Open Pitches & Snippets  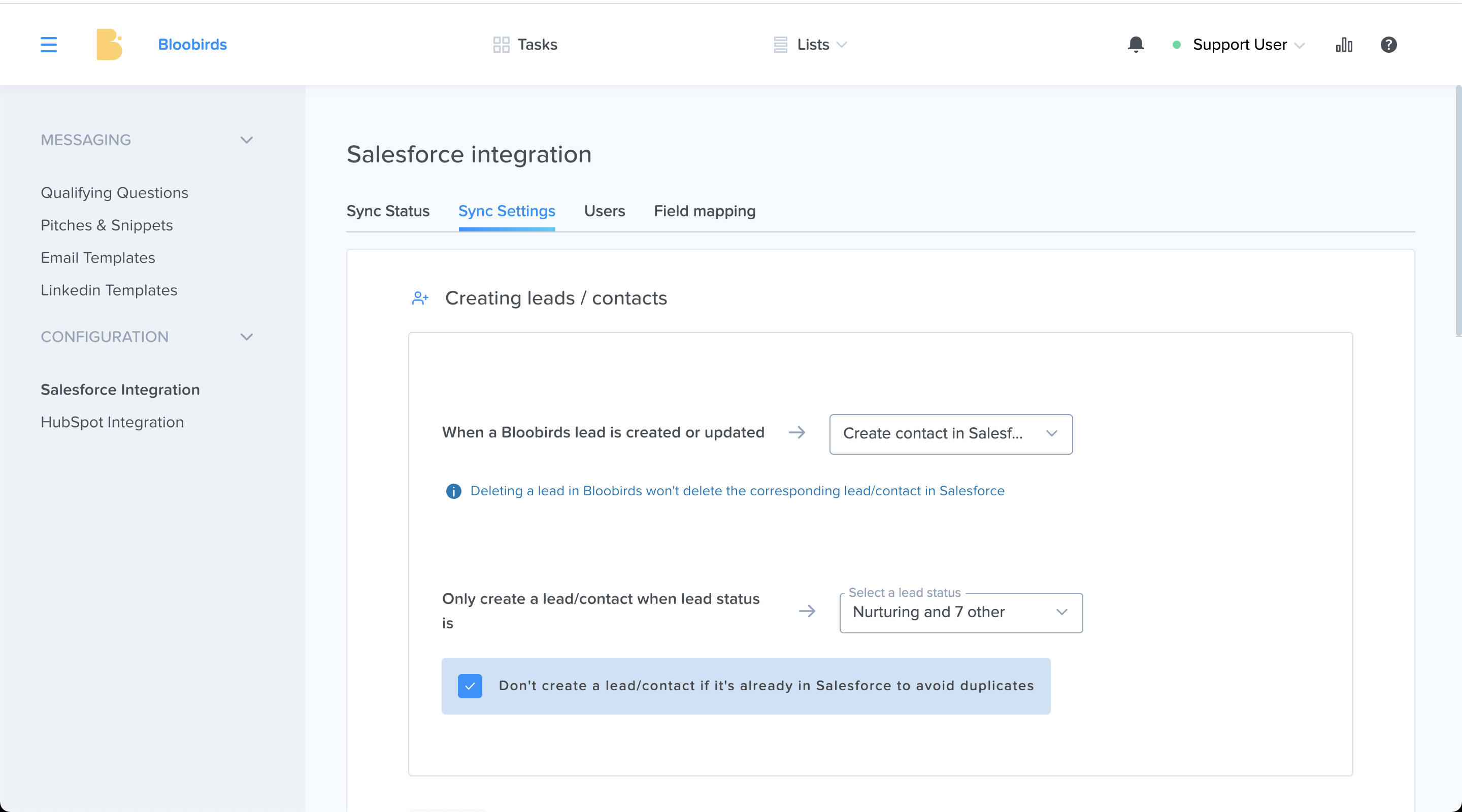[107, 225]
